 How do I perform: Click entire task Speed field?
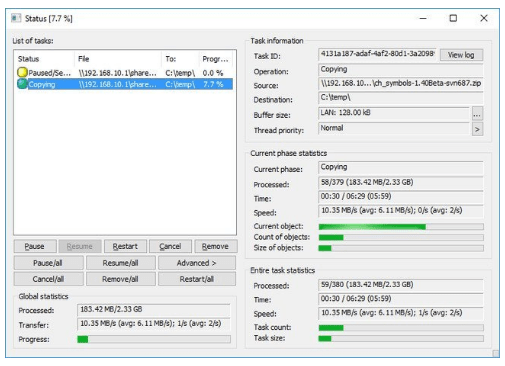401,313
